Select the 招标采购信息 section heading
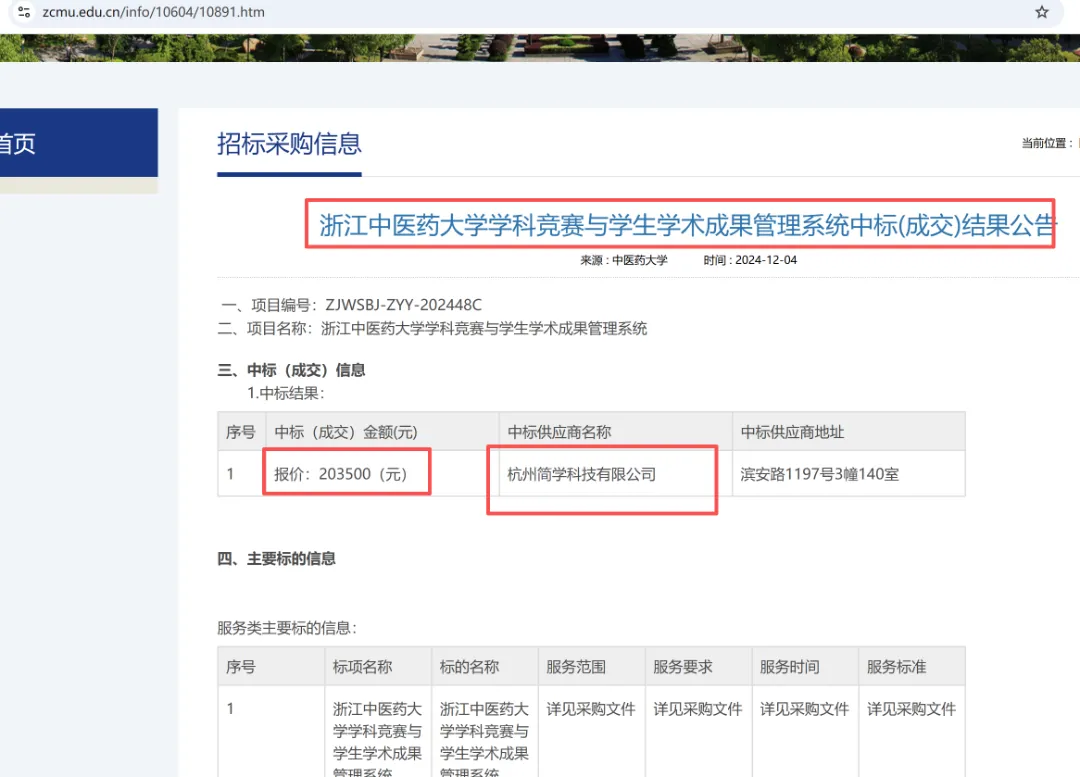The height and width of the screenshot is (777, 1080). 289,143
